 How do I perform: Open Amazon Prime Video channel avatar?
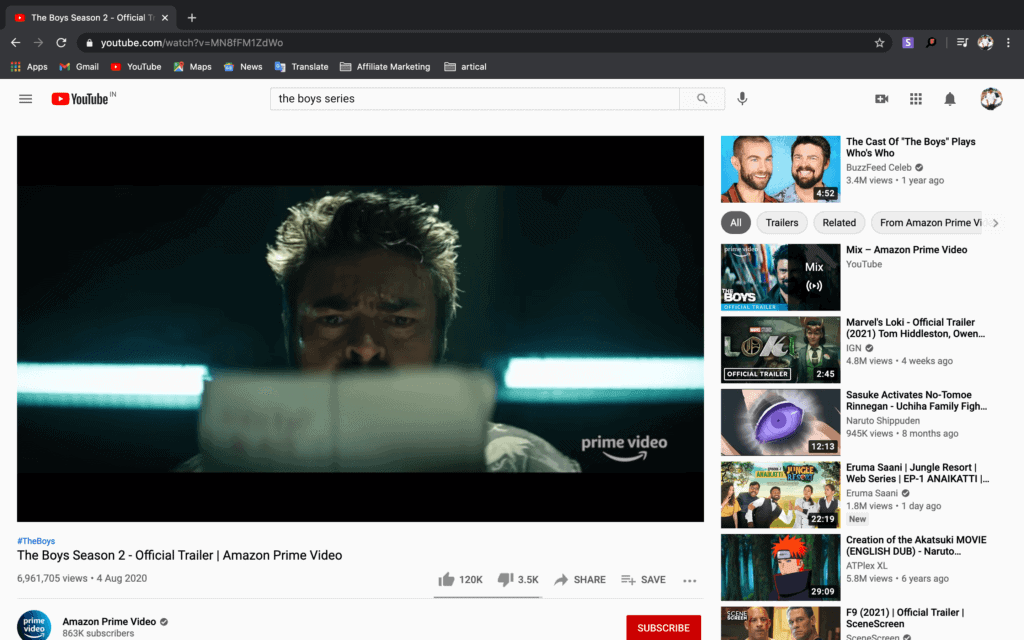click(x=34, y=625)
